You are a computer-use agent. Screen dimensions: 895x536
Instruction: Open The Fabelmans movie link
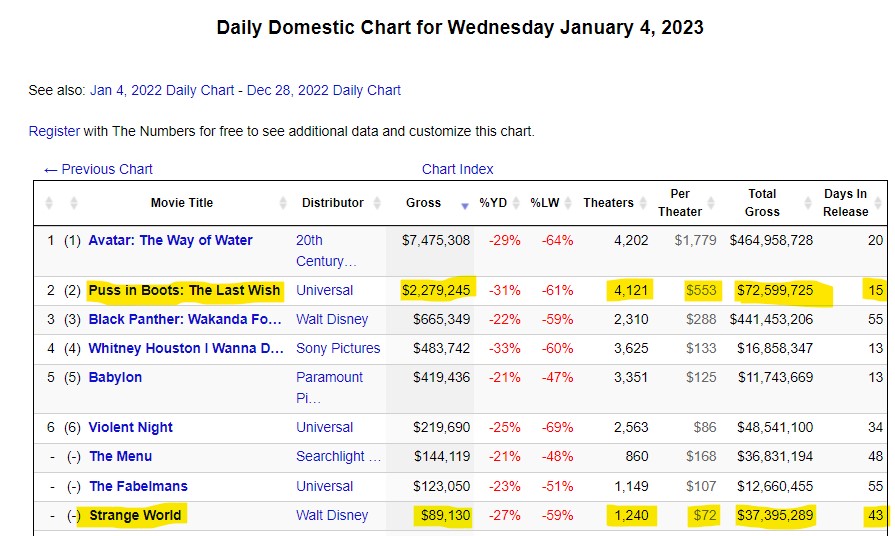click(x=138, y=486)
